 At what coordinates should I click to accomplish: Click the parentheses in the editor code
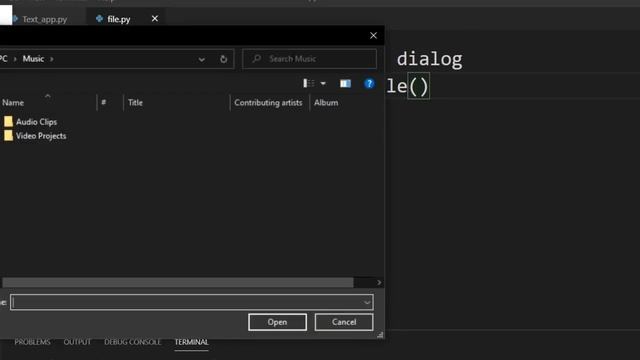[418, 86]
